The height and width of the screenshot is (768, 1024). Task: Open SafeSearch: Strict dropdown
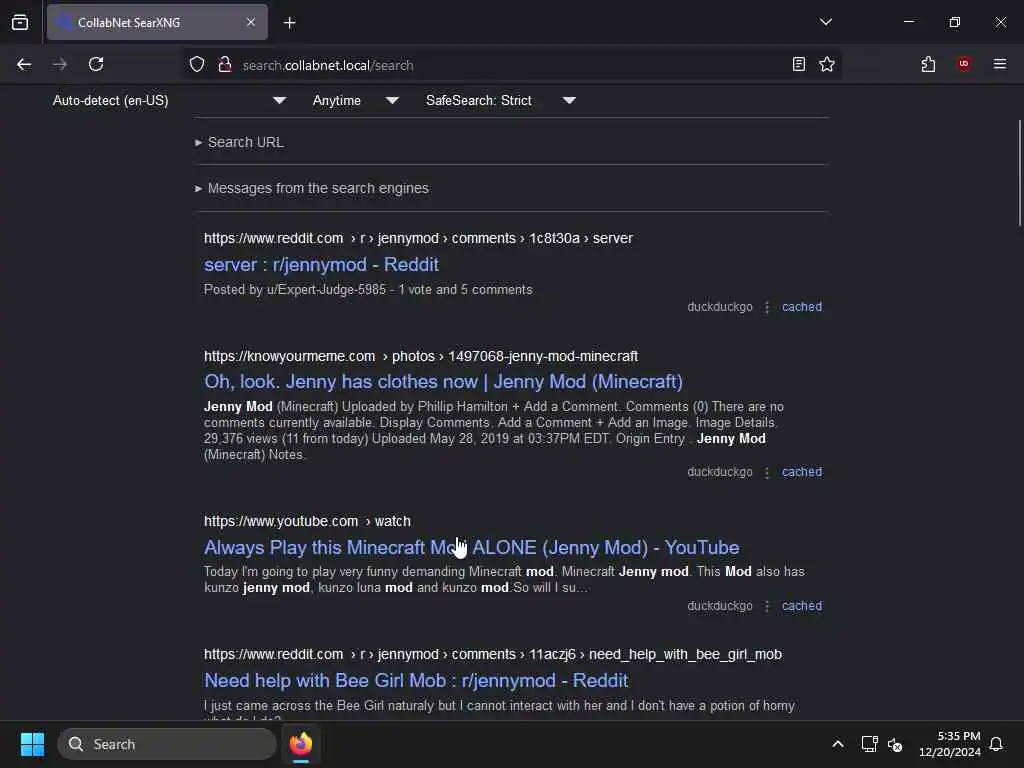click(x=500, y=101)
